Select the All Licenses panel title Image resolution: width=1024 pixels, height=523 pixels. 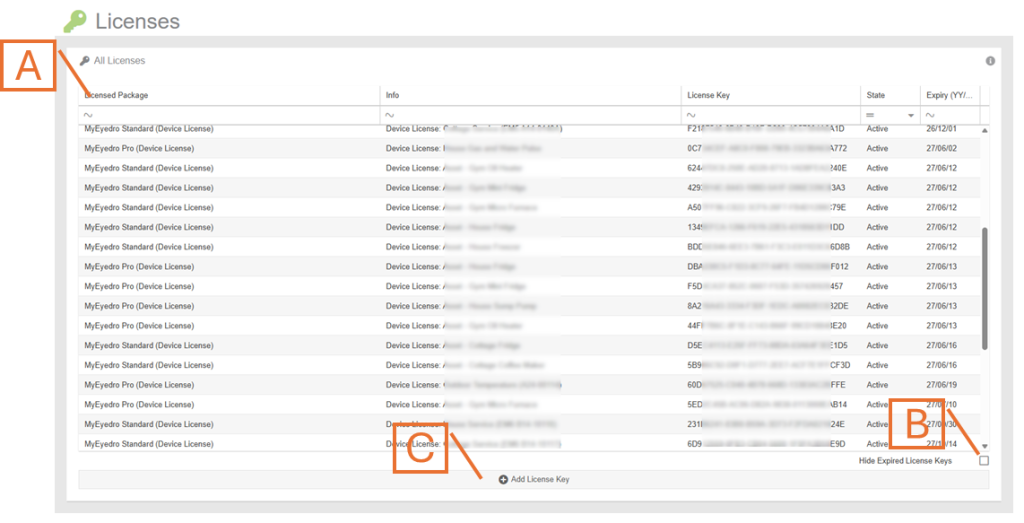pos(120,61)
